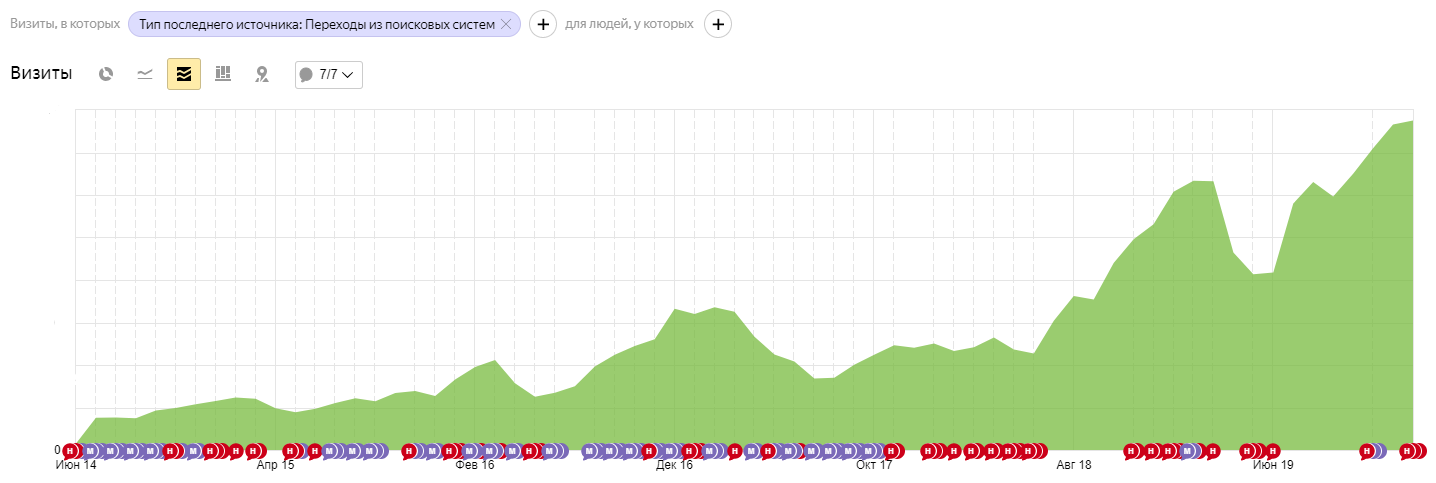Open the map view icon
The width and height of the screenshot is (1436, 483).
pos(262,74)
